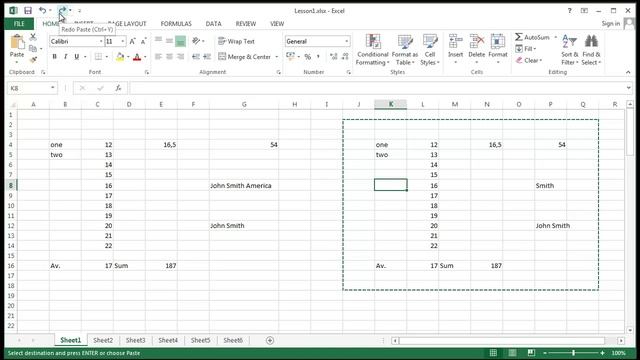Open the FORMULAS ribbon tab
The width and height of the screenshot is (640, 360).
pyautogui.click(x=176, y=24)
